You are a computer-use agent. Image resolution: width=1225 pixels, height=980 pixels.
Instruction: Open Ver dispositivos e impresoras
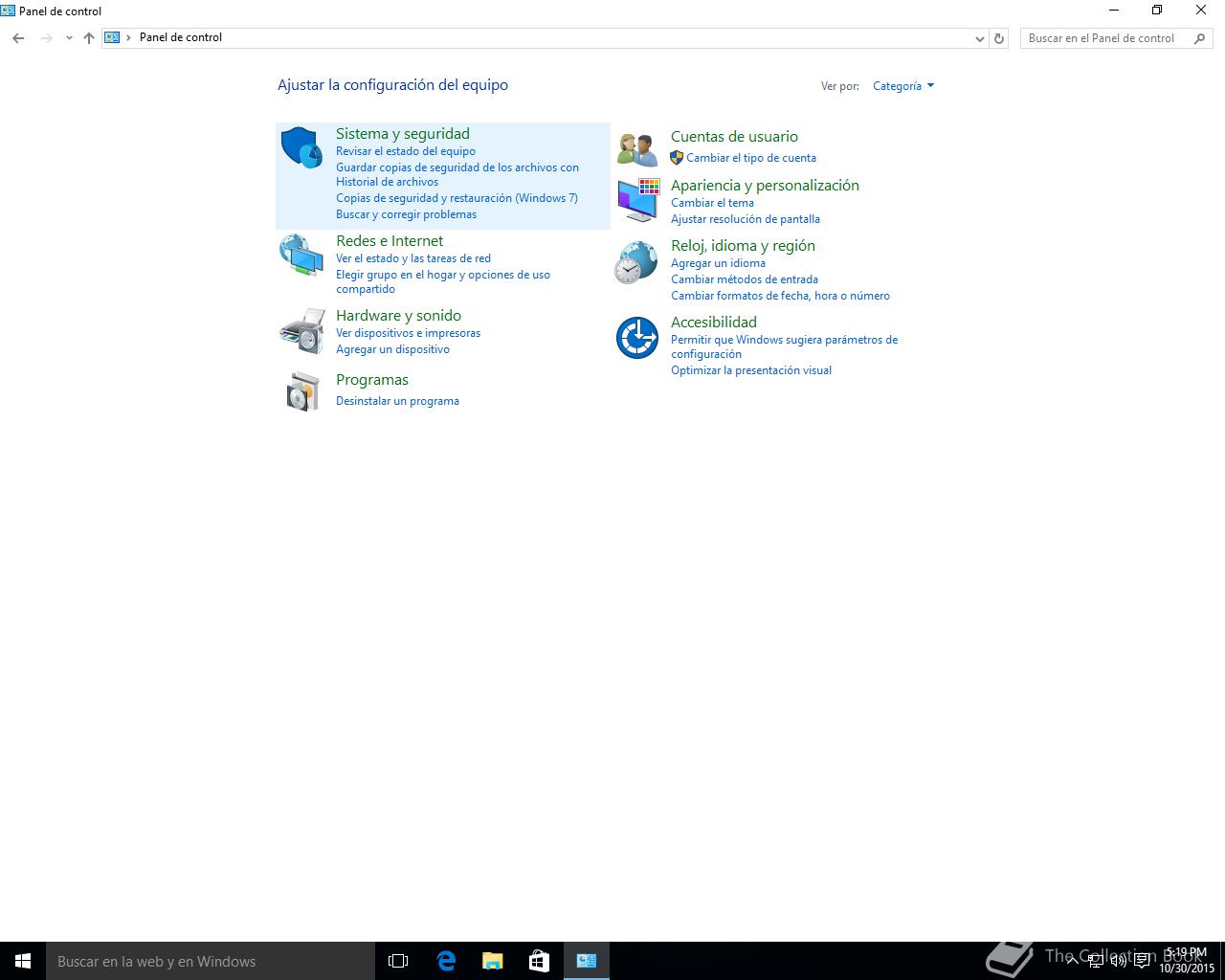click(408, 333)
